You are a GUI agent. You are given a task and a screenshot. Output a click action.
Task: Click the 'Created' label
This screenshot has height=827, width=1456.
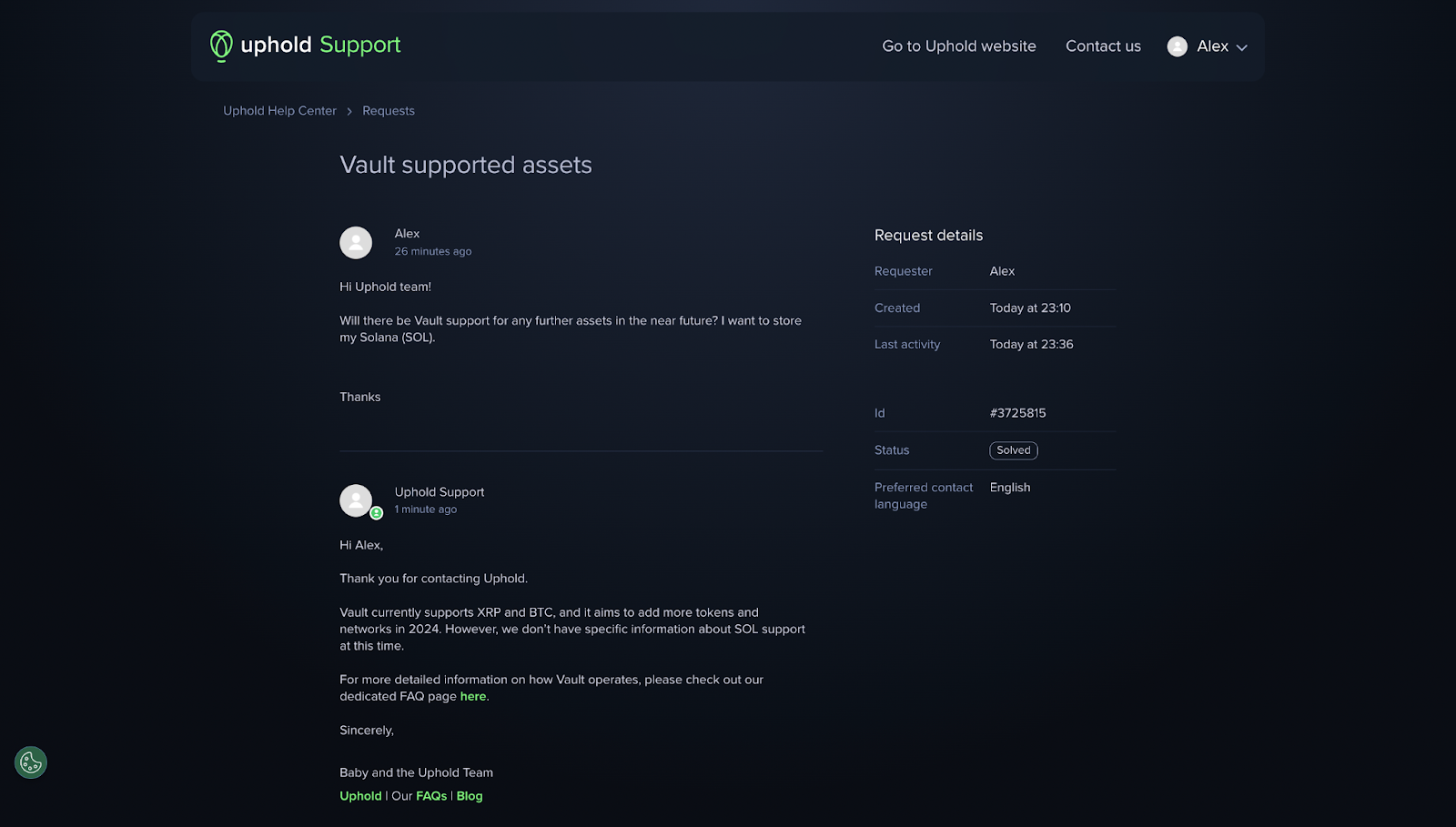point(897,308)
